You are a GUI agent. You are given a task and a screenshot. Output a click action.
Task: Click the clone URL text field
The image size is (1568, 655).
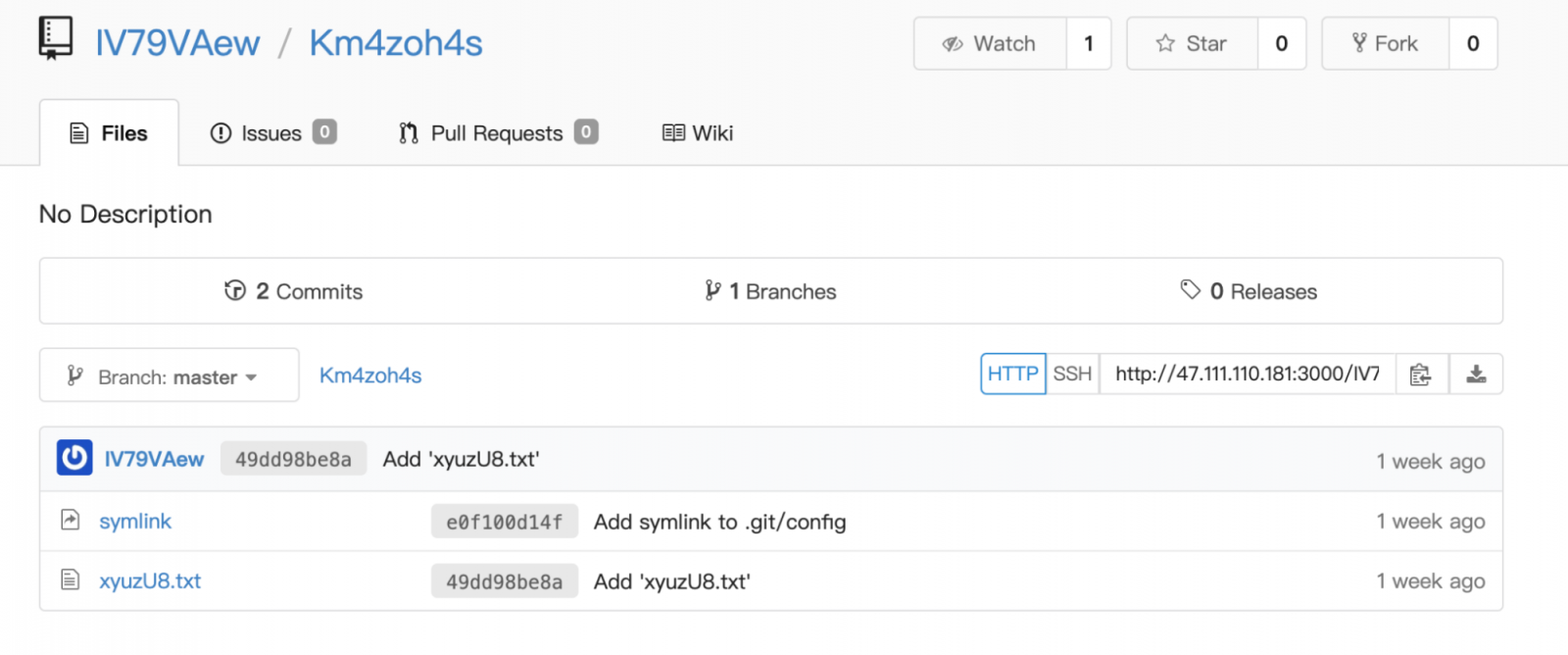1247,374
